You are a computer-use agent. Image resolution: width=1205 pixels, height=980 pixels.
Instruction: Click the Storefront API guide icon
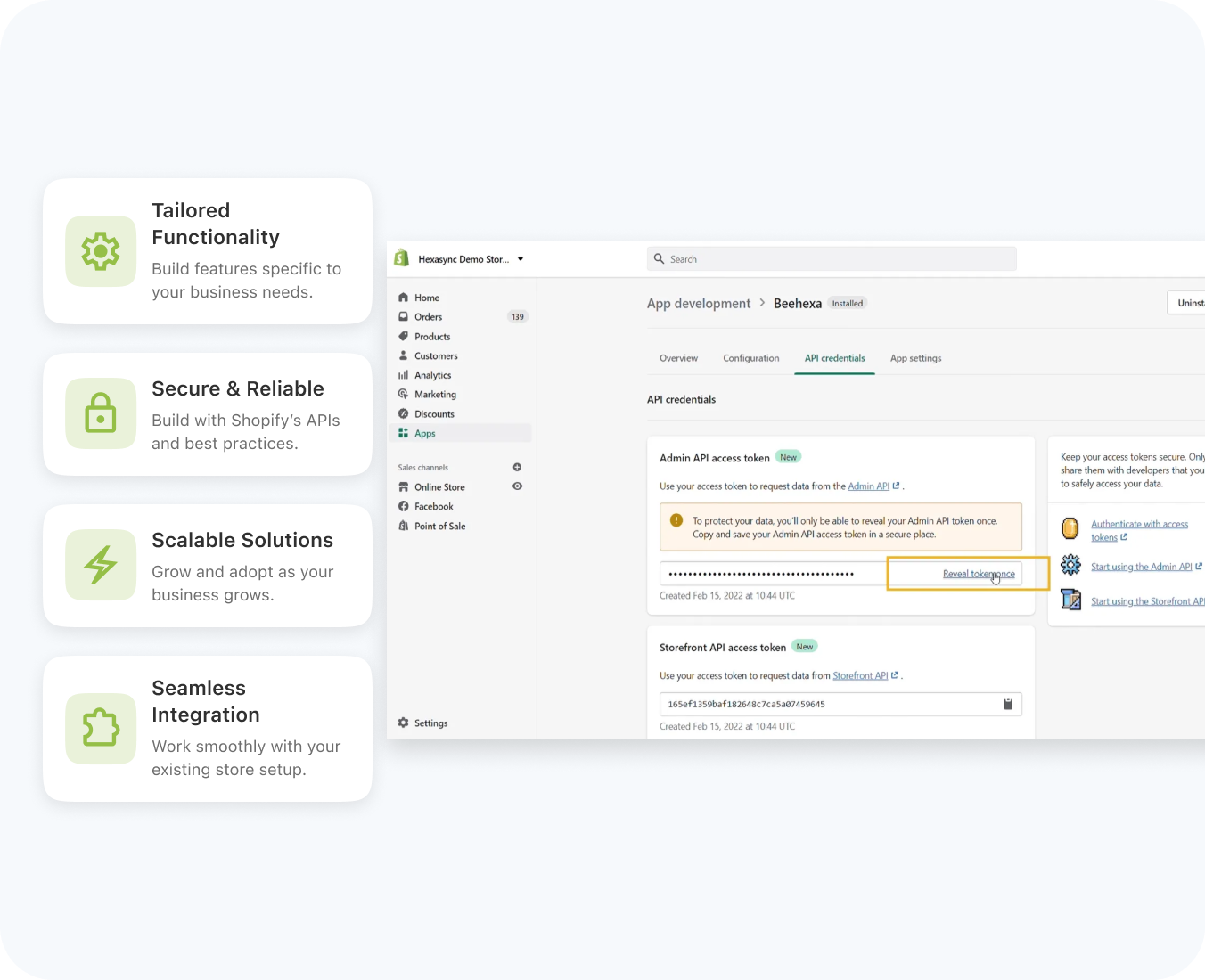pyautogui.click(x=1070, y=600)
